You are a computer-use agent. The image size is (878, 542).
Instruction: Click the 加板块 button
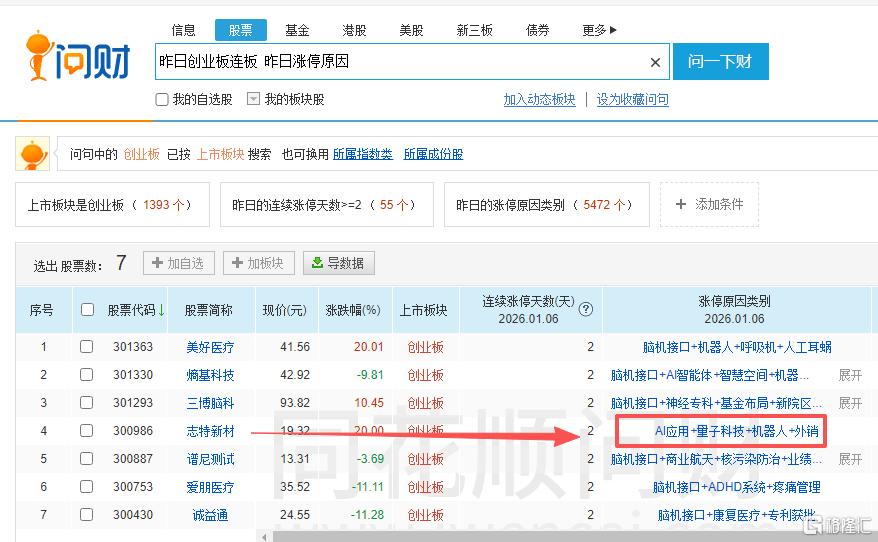[x=259, y=263]
